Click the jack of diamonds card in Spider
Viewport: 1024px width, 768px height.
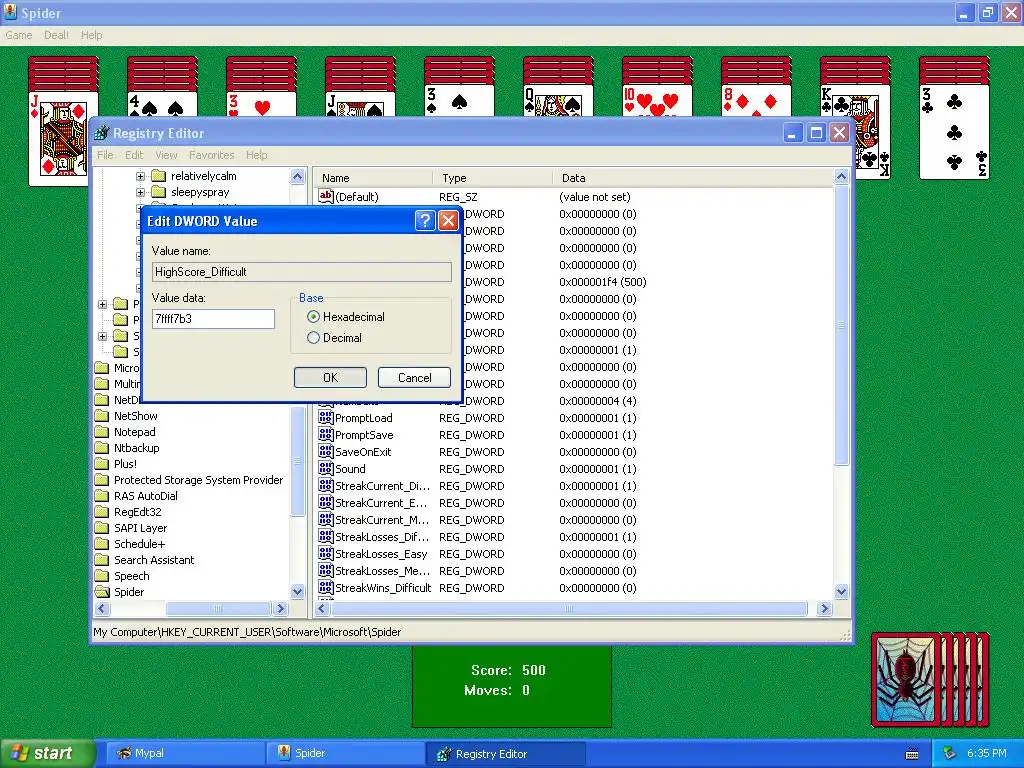[x=57, y=138]
